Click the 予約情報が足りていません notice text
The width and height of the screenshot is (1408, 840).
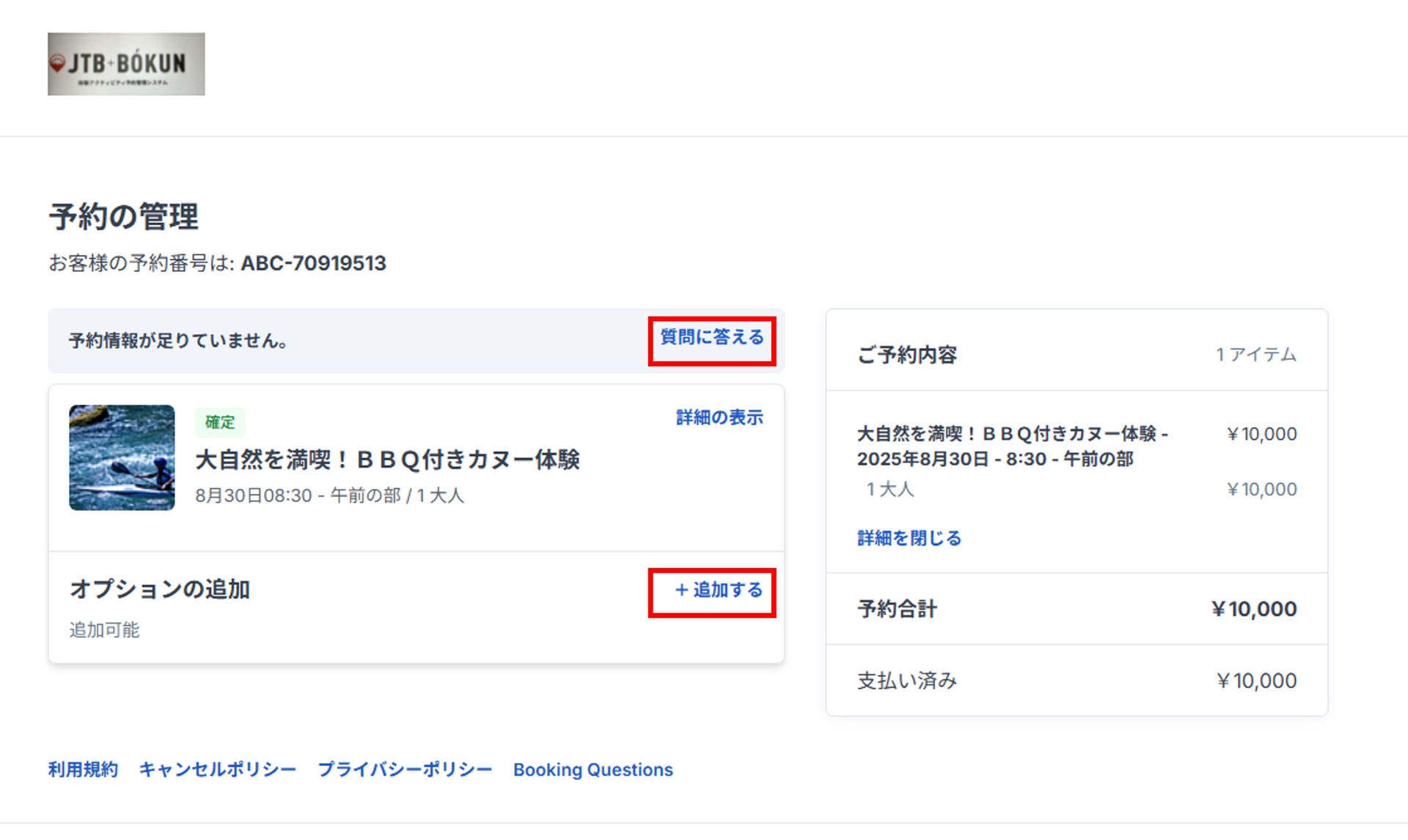coord(178,341)
